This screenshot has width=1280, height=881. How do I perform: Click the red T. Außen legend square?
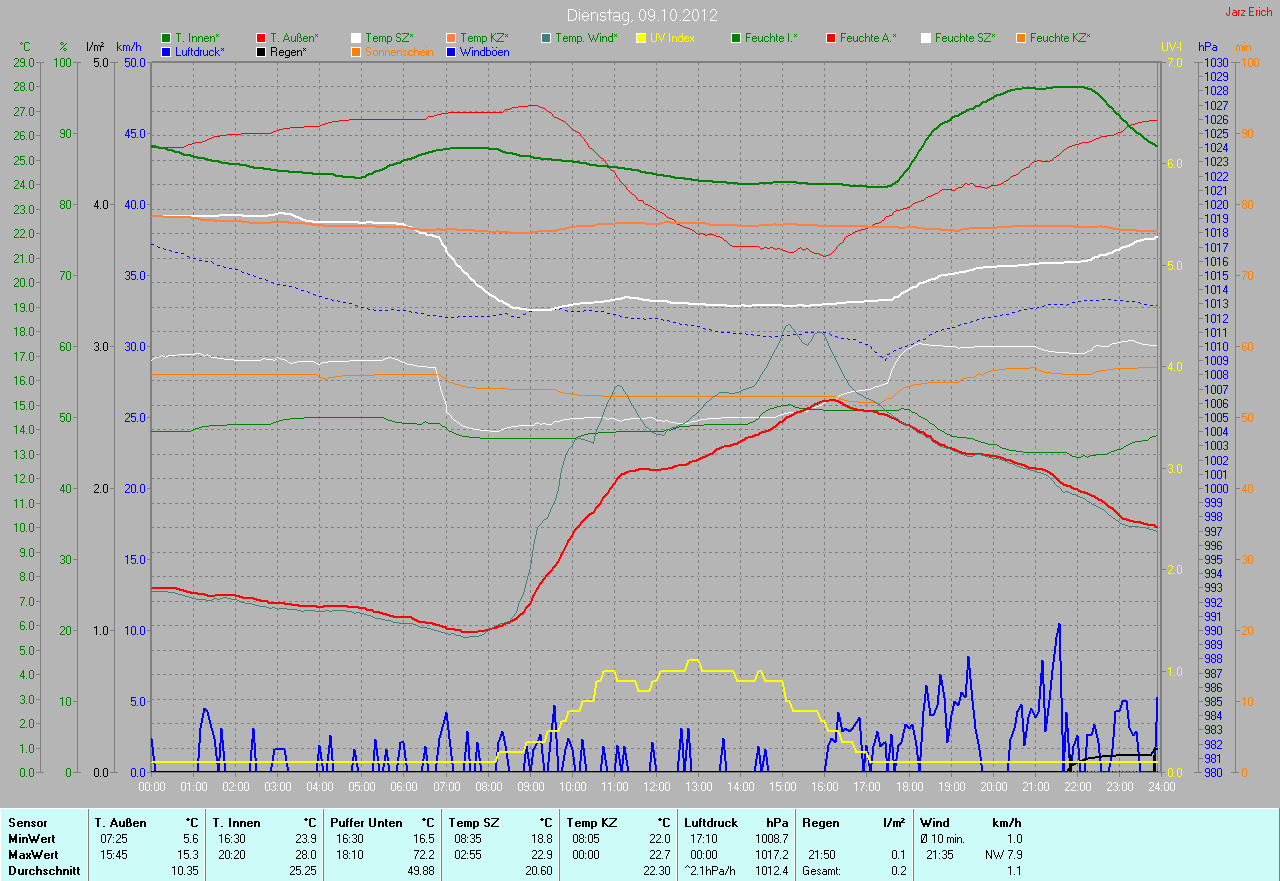(262, 38)
